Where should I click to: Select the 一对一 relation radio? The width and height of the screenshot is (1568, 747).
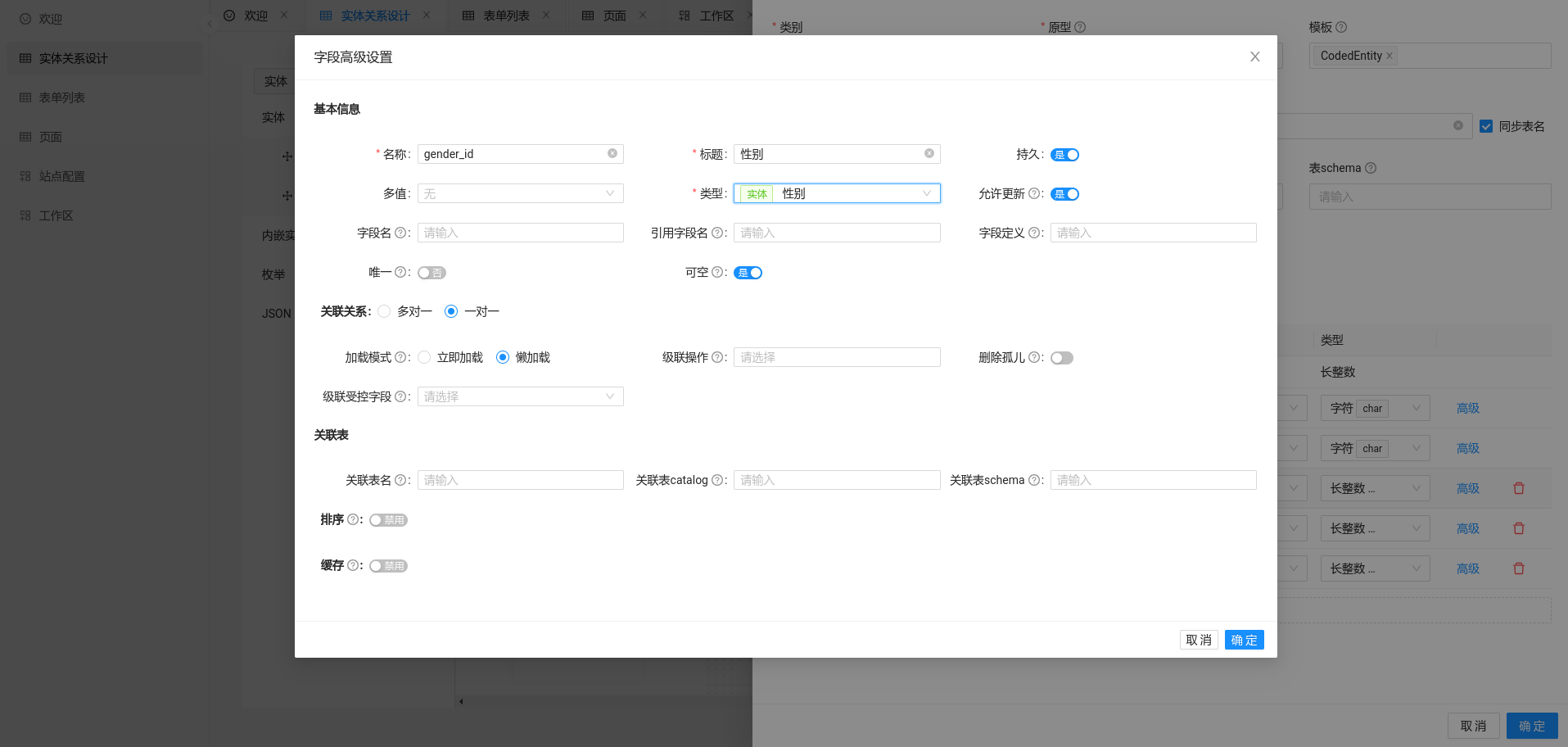tap(451, 311)
